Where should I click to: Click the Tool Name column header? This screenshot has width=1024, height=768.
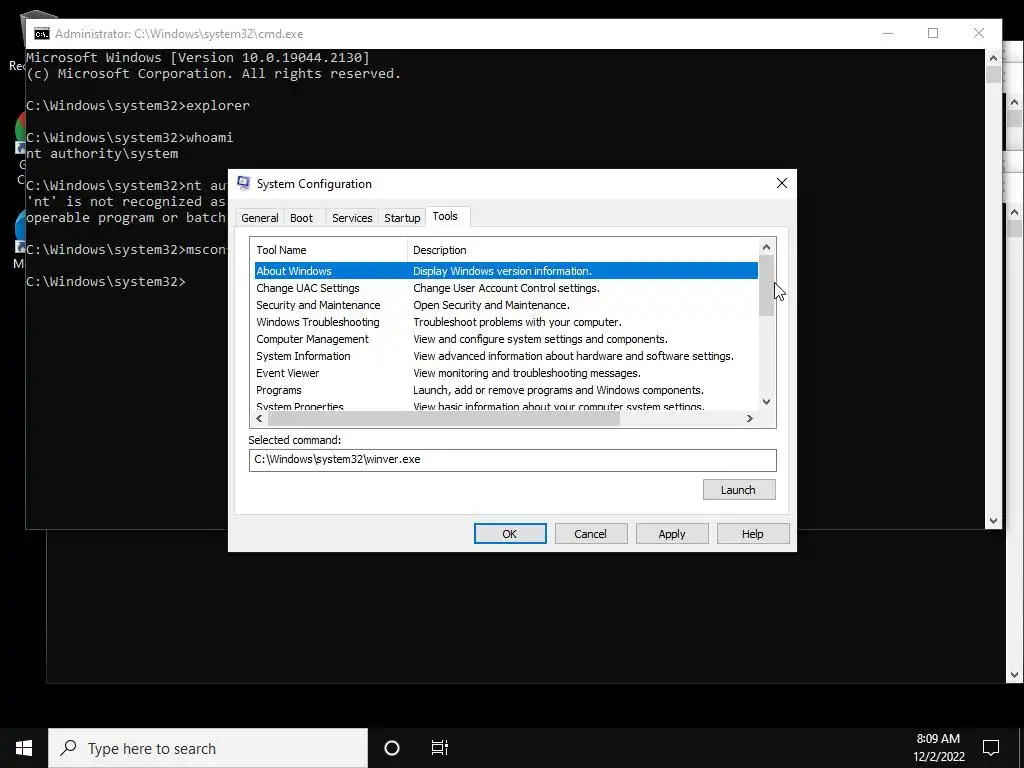pyautogui.click(x=328, y=250)
